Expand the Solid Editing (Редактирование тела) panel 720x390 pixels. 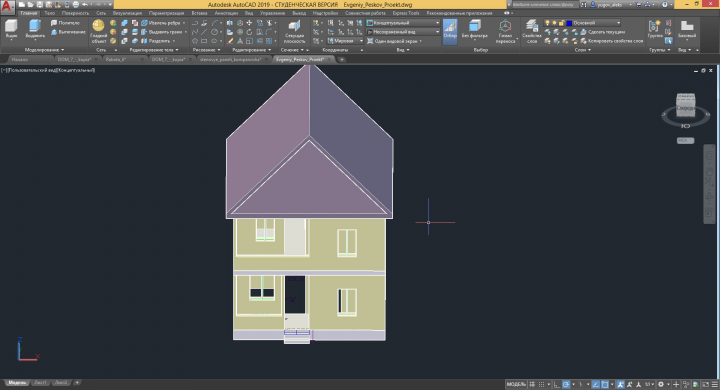click(x=154, y=50)
